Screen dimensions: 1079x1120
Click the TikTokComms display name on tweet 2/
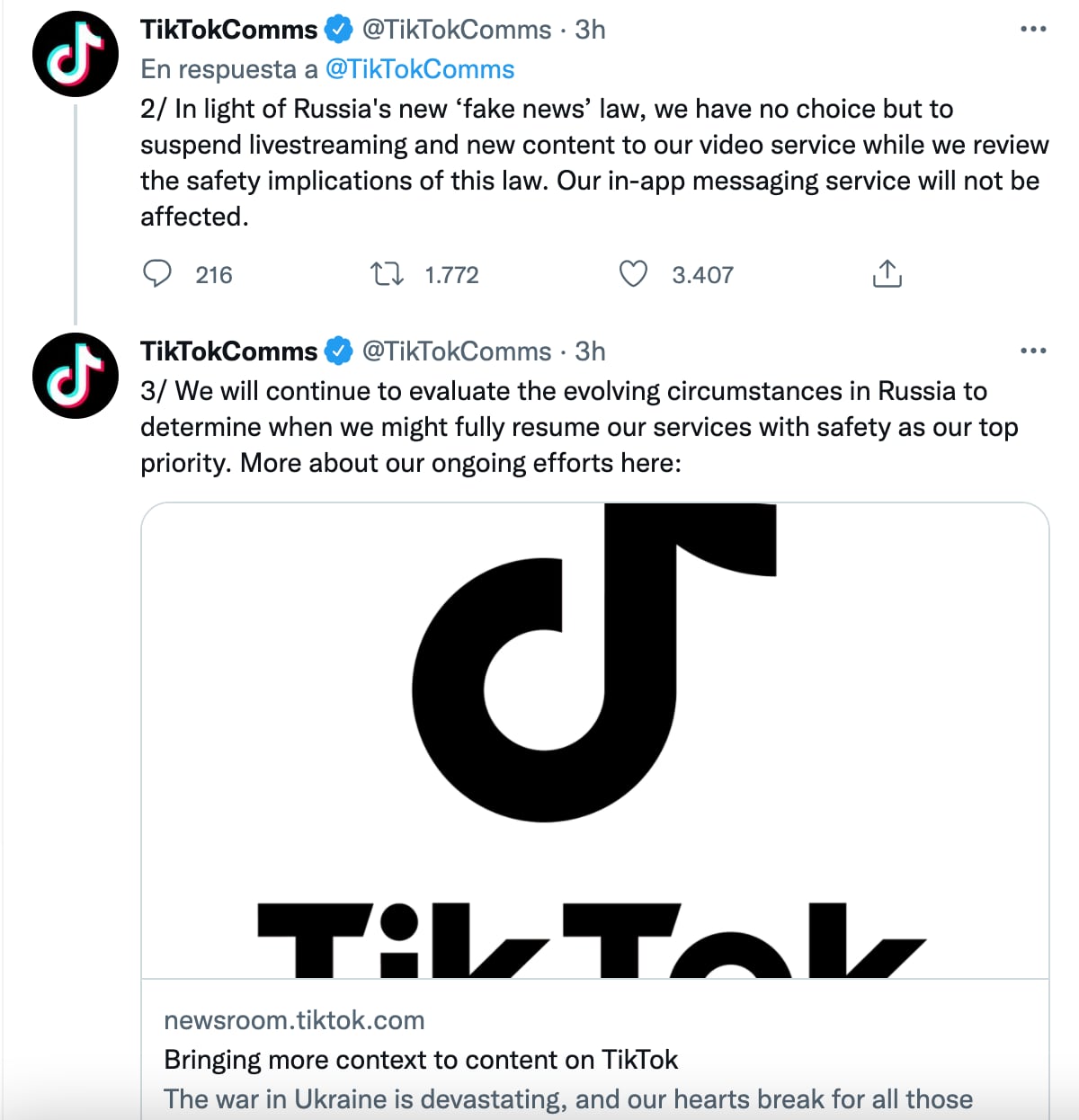coord(229,28)
